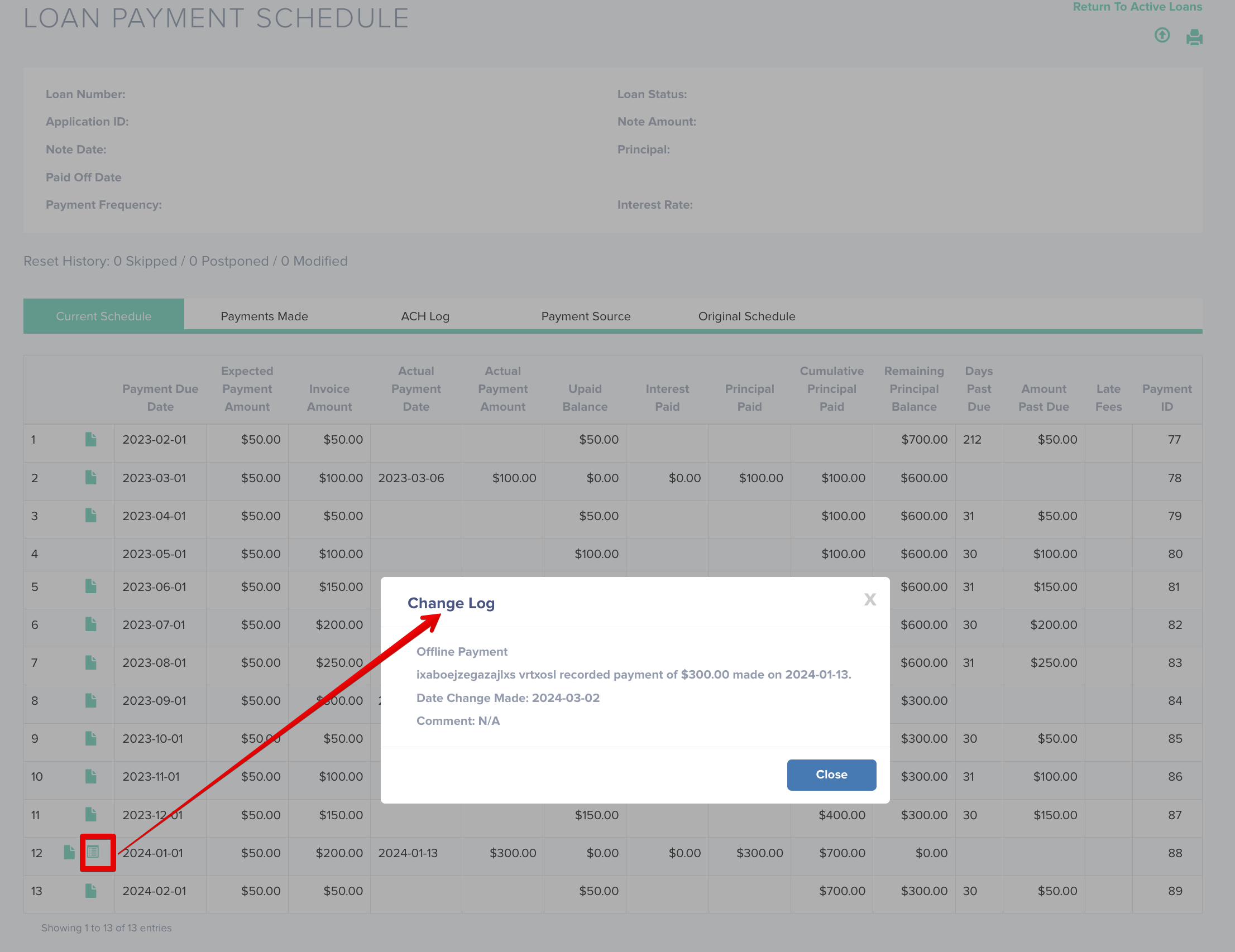Switch to Original Schedule tab
The height and width of the screenshot is (952, 1235).
tap(746, 316)
